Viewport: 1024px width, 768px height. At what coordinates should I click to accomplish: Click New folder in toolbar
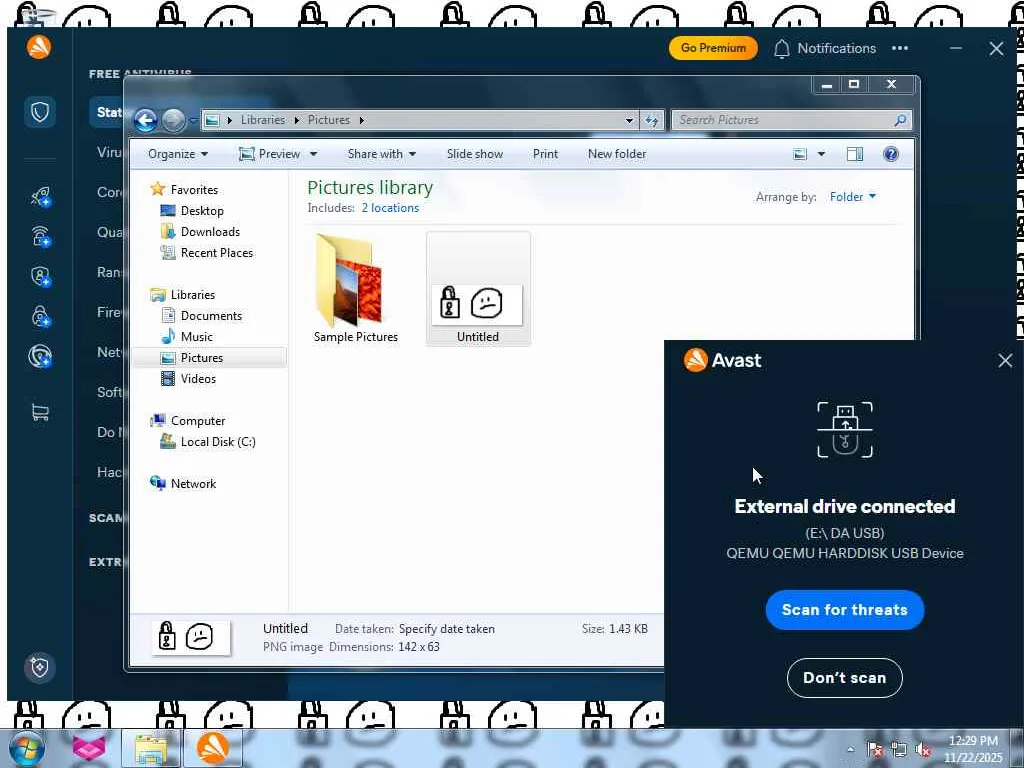coord(617,154)
